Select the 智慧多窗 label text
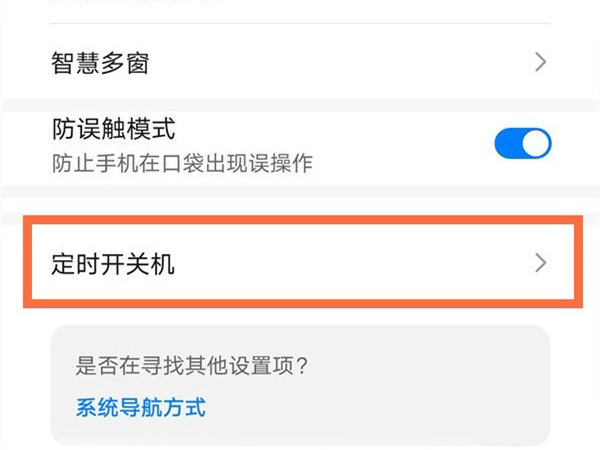This screenshot has width=600, height=450. click(x=100, y=63)
